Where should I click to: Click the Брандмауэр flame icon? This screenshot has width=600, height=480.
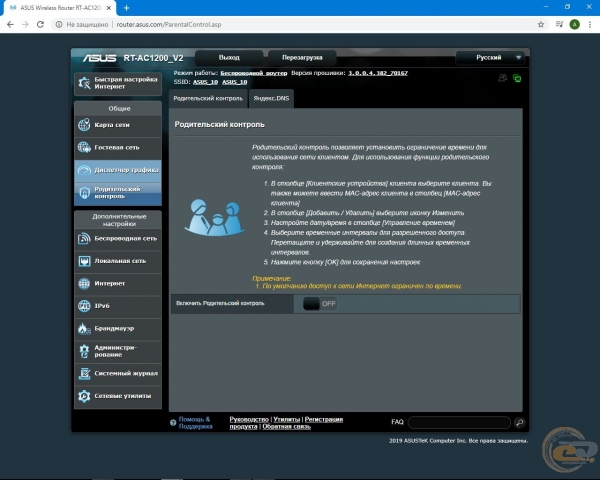pyautogui.click(x=83, y=328)
